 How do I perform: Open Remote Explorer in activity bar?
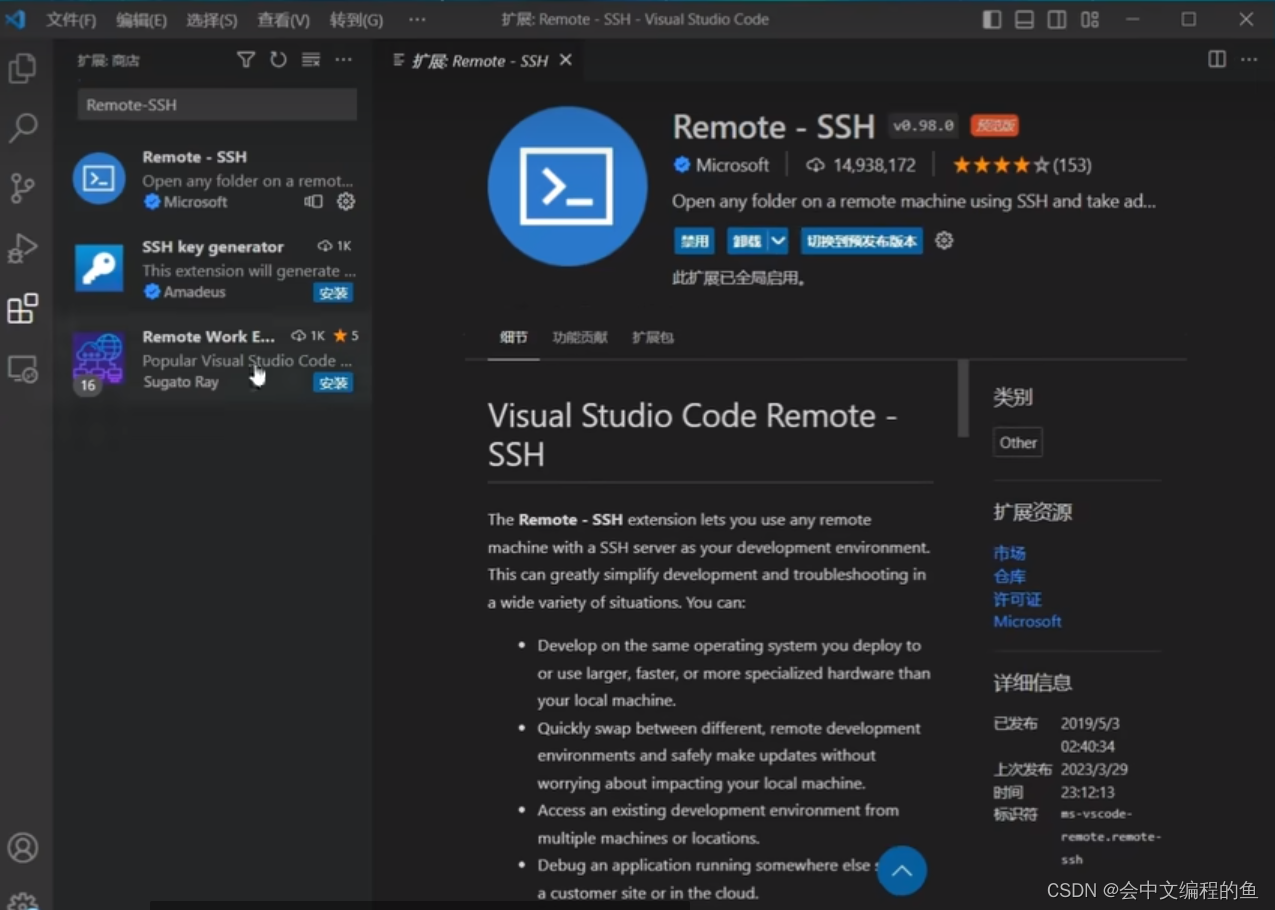[22, 369]
